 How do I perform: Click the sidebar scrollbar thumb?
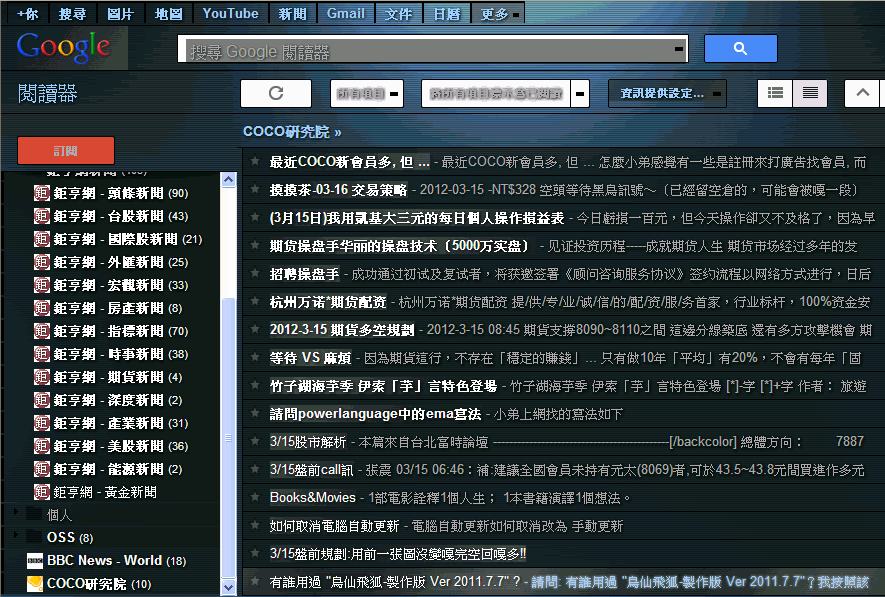pos(228,437)
